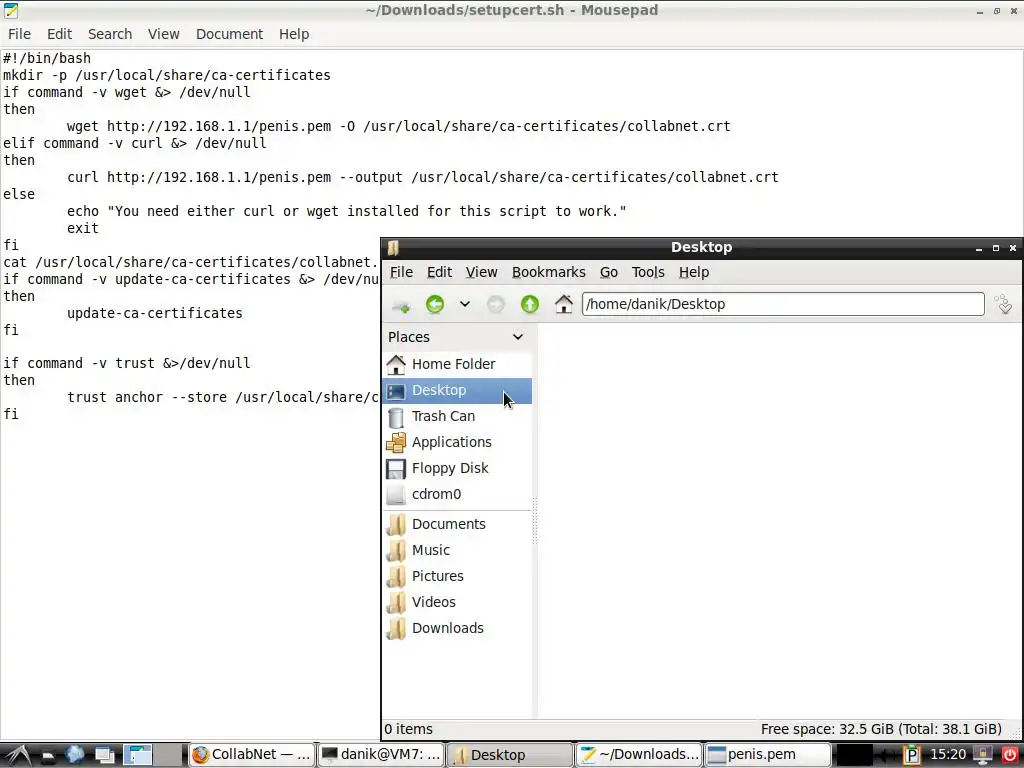This screenshot has height=768, width=1024.
Task: Open Mousepad Search menu
Action: pos(110,34)
